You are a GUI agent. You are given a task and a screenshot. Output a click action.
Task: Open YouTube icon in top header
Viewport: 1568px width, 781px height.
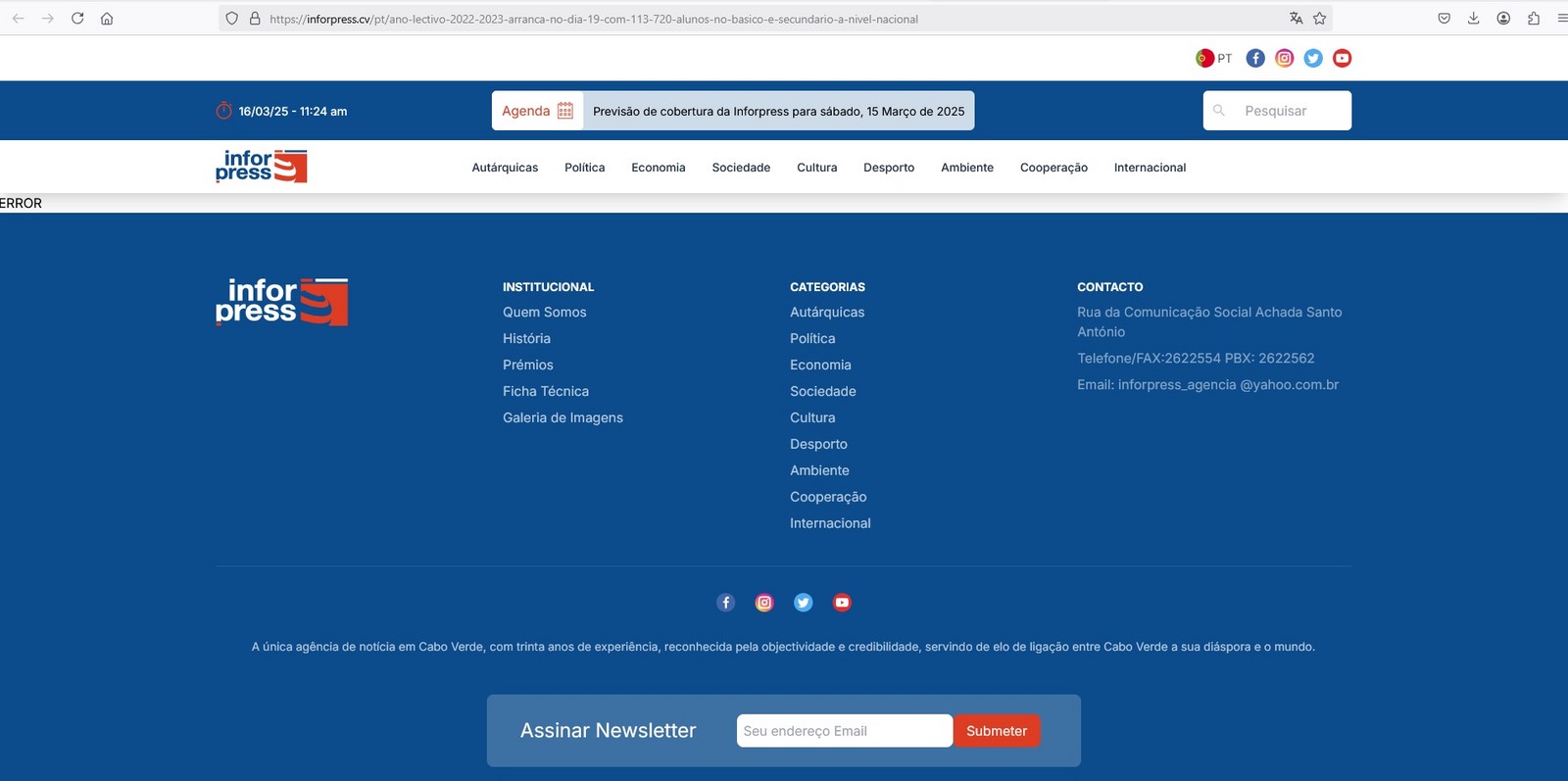(1343, 58)
